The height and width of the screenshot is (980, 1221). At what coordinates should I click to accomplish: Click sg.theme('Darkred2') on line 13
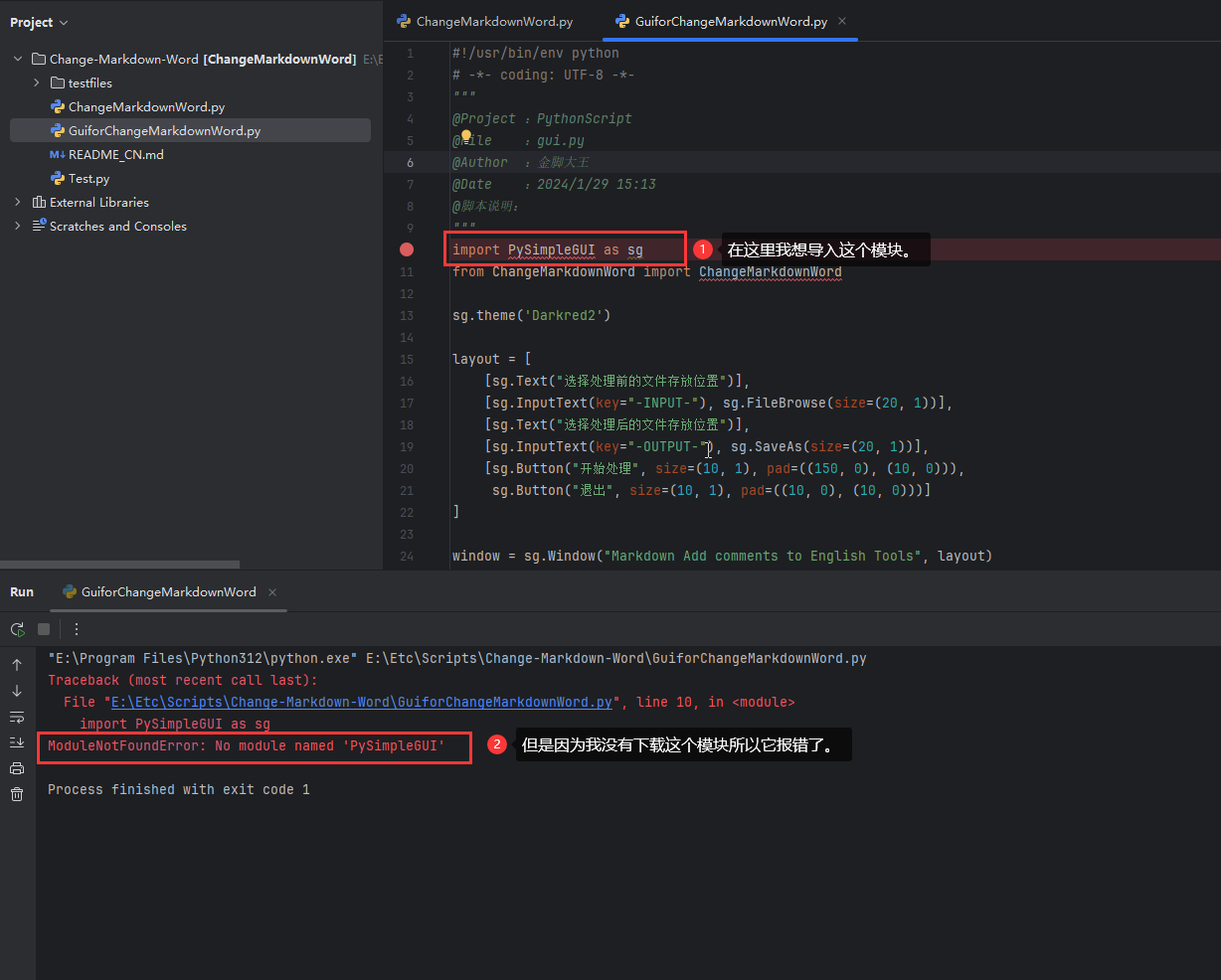531,315
